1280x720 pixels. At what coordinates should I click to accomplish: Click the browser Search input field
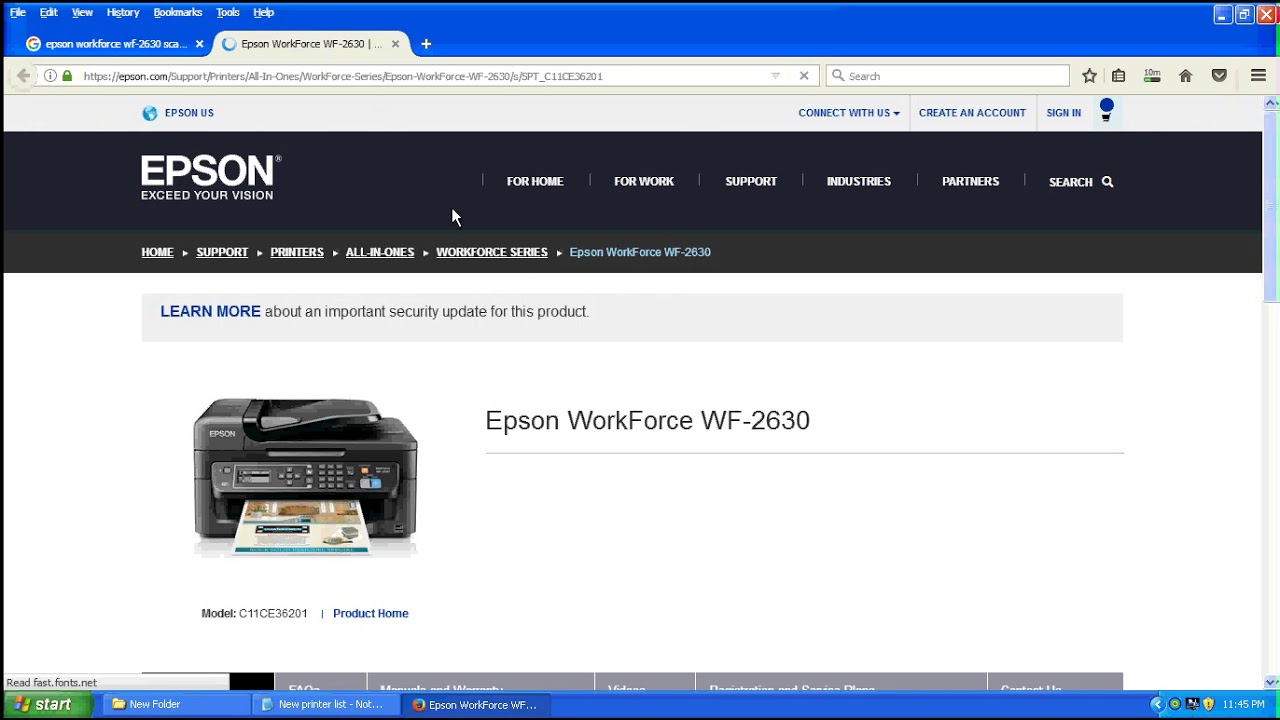pyautogui.click(x=948, y=76)
